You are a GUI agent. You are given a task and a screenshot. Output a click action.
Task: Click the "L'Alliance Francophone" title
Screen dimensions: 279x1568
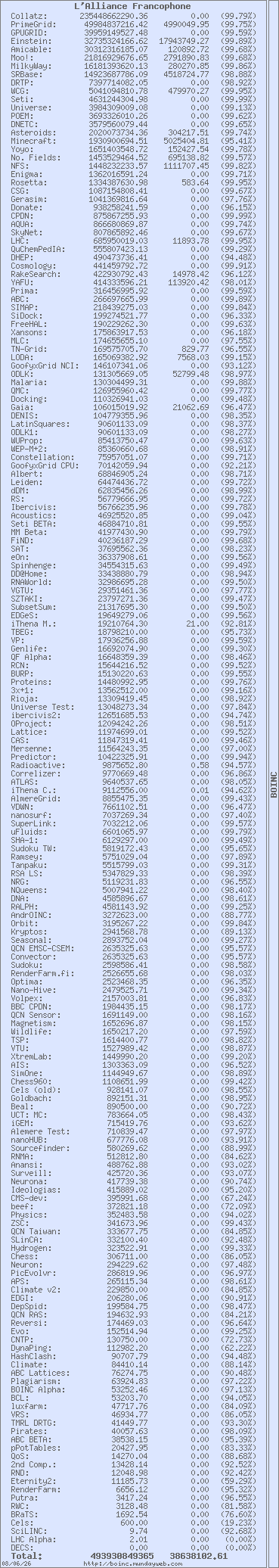coord(132,5)
